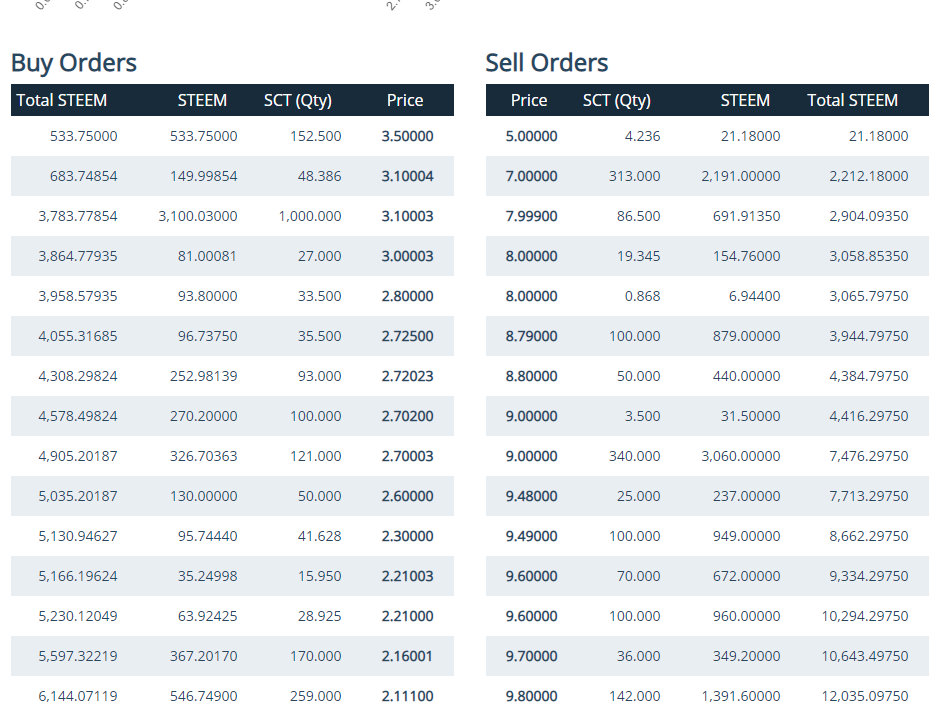939x717 pixels.
Task: Click buy quantity 259.000
Action: (316, 696)
